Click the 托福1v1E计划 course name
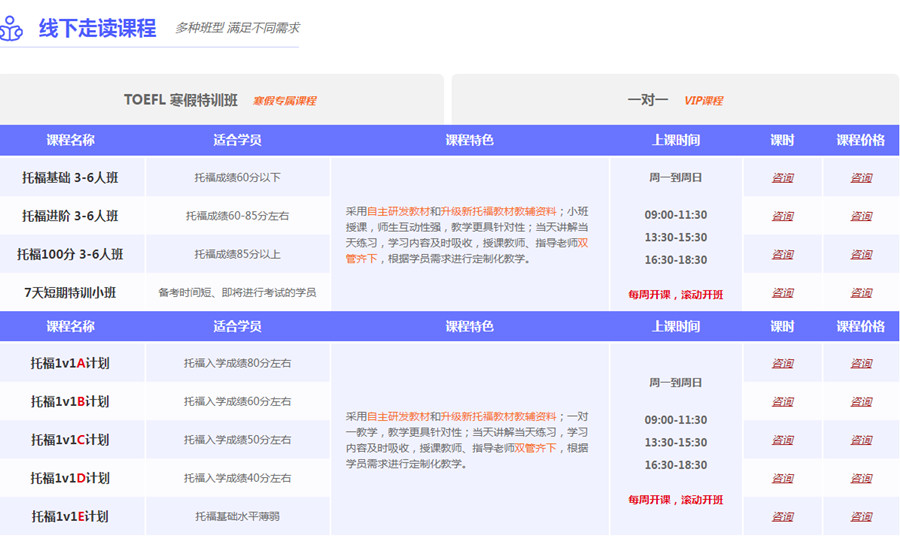 70,517
